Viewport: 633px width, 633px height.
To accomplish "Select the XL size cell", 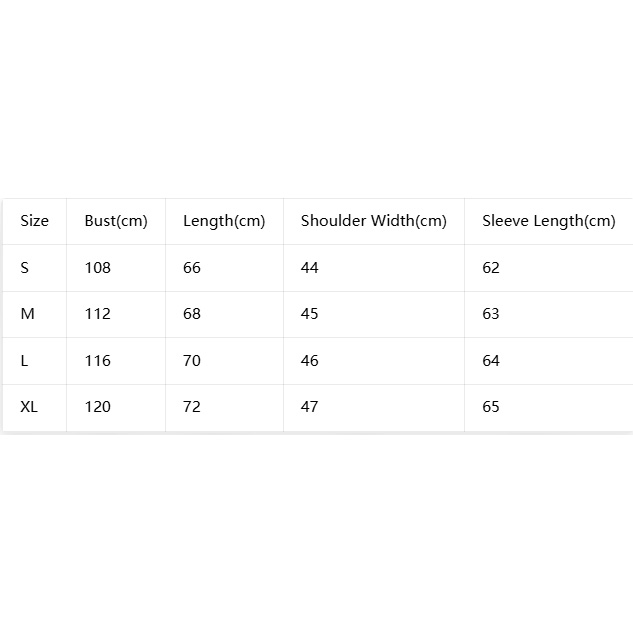I will tap(29, 407).
